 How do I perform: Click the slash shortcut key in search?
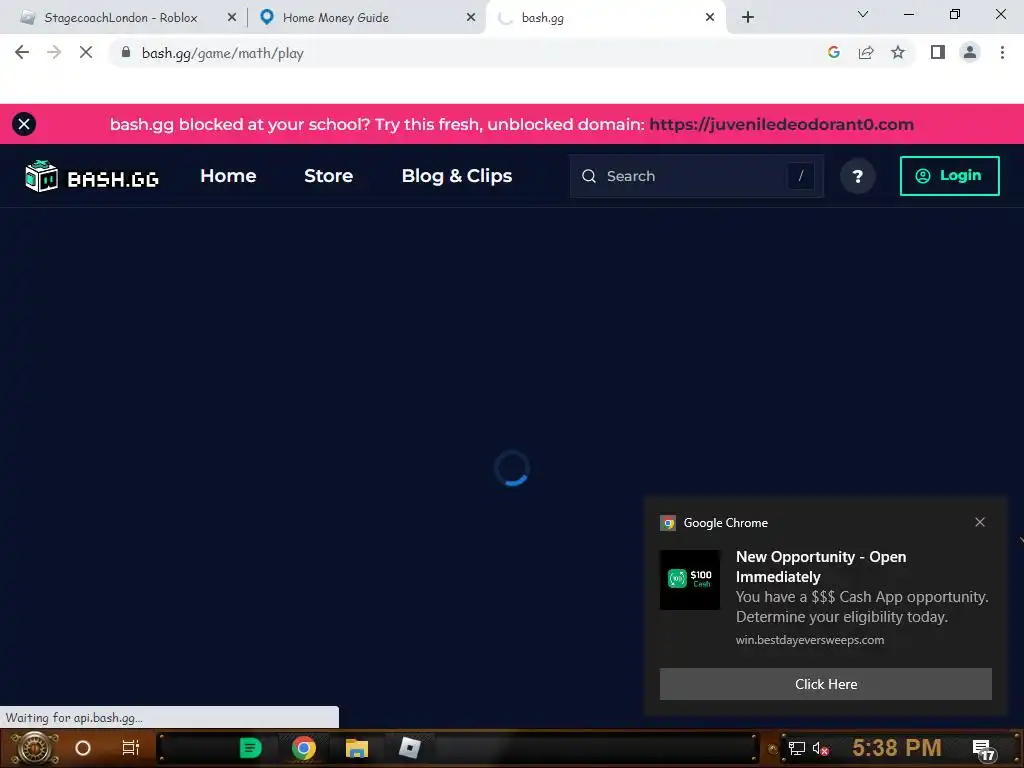coord(801,176)
